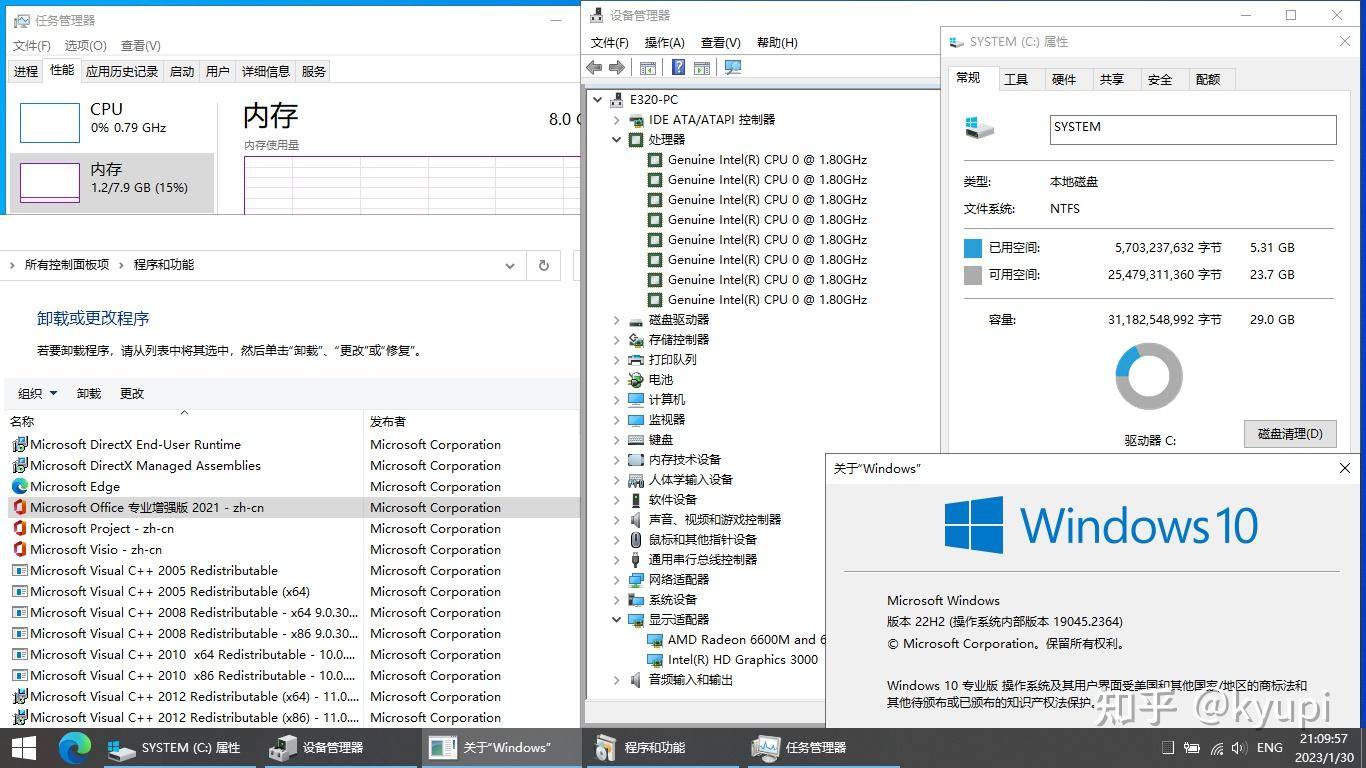Image resolution: width=1366 pixels, height=768 pixels.
Task: Click the 键盘 keyboard category icon
Action: tap(636, 439)
